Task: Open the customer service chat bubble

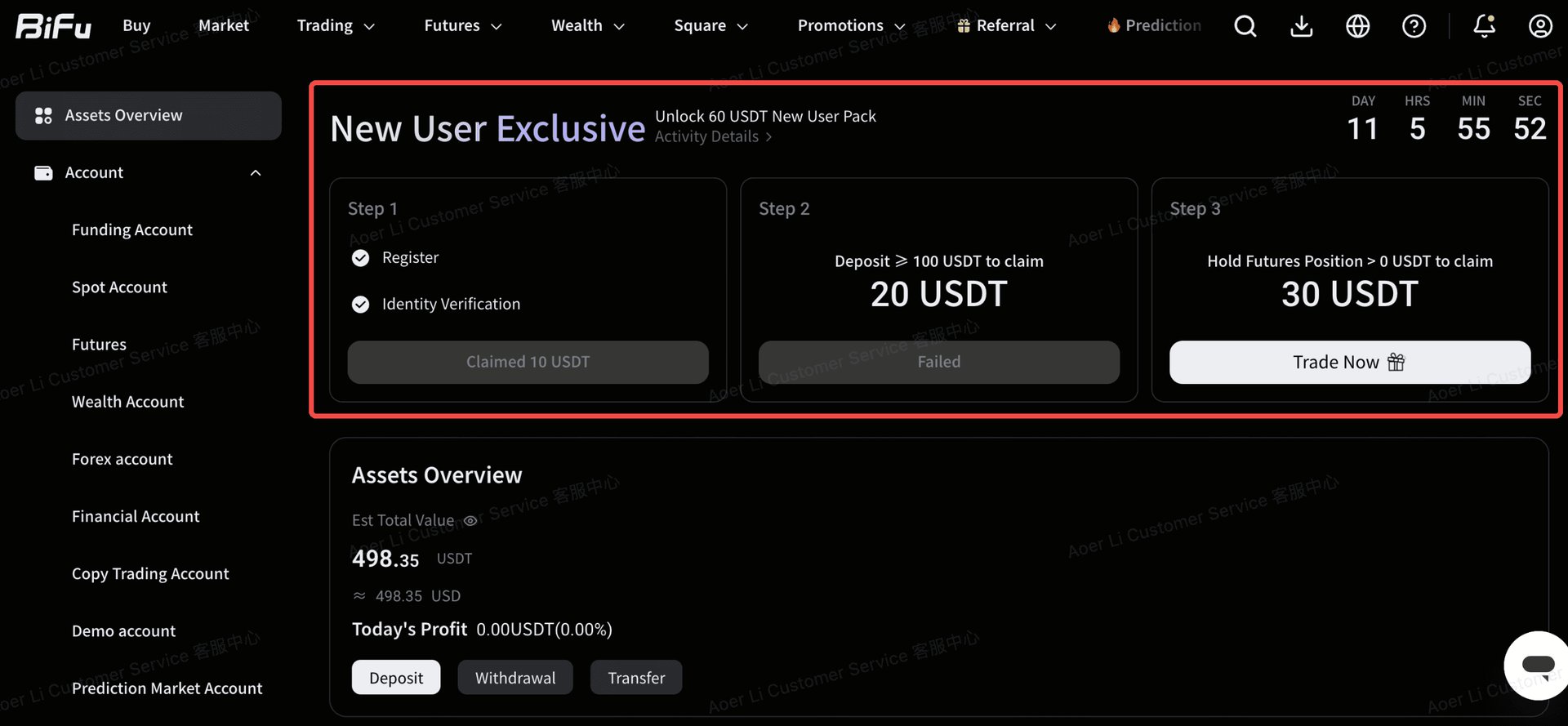Action: pyautogui.click(x=1538, y=665)
